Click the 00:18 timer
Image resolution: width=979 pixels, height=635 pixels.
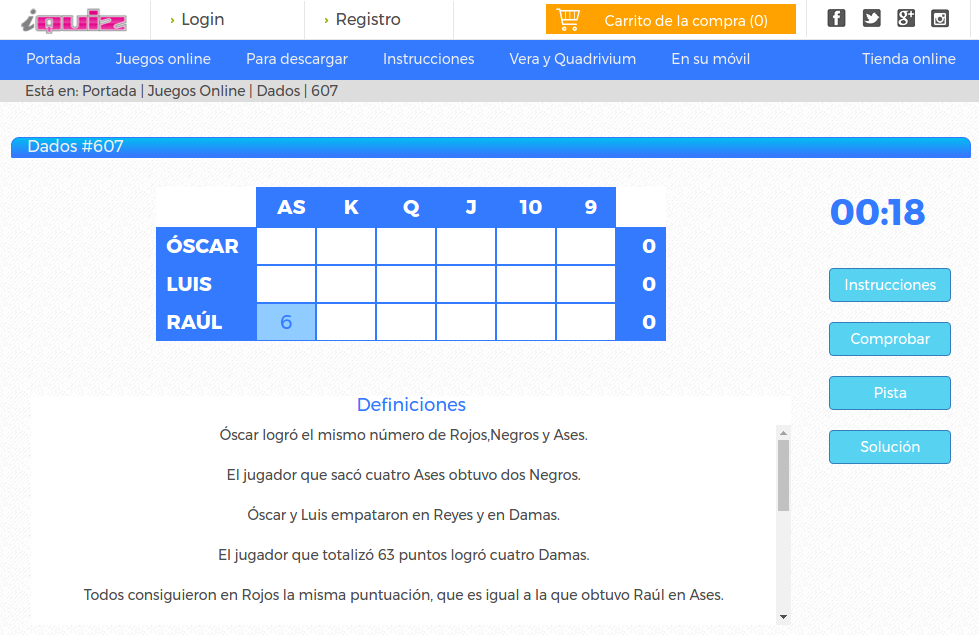pyautogui.click(x=877, y=212)
